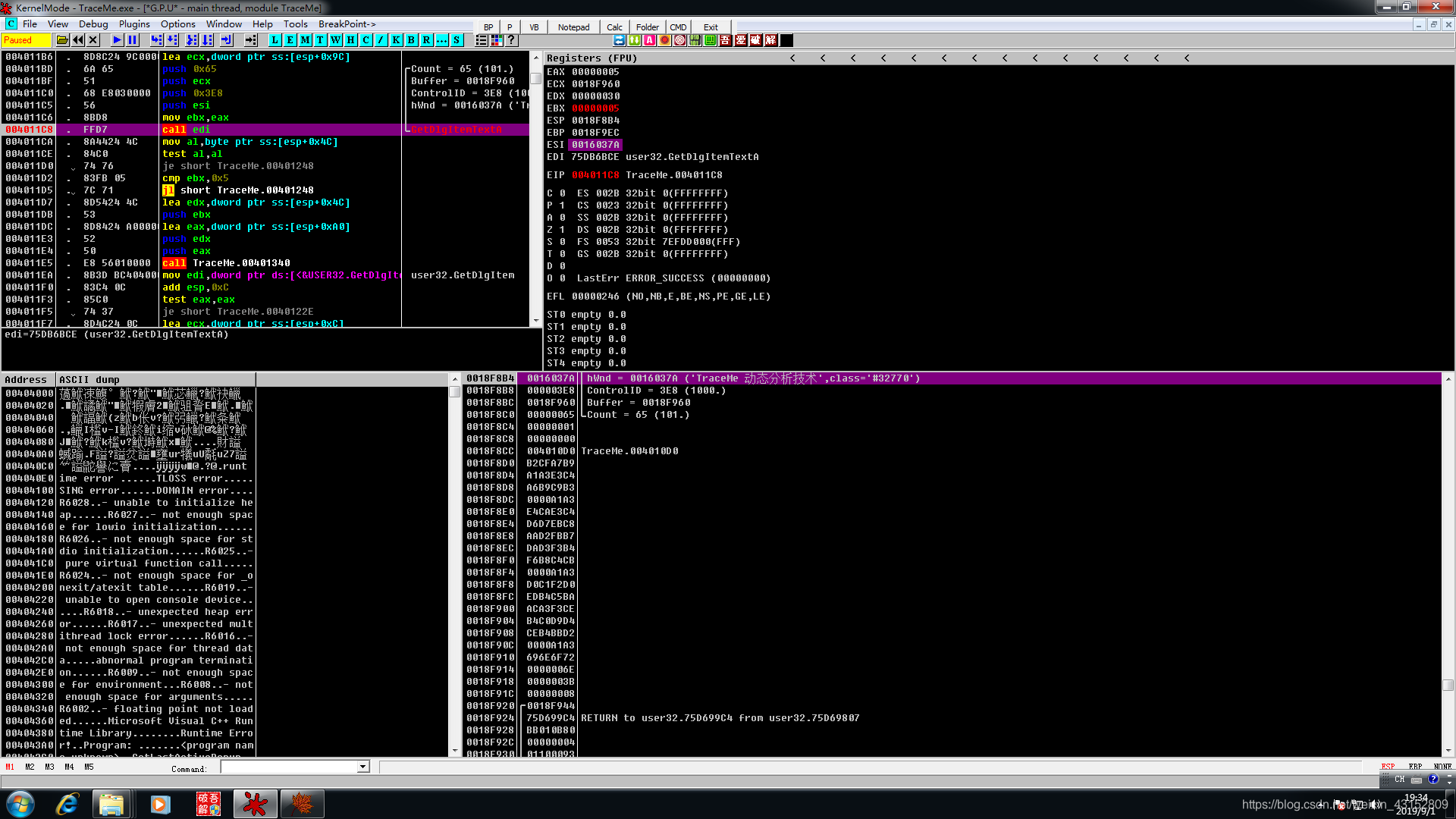
Task: Open debugging options list icon
Action: tap(482, 40)
